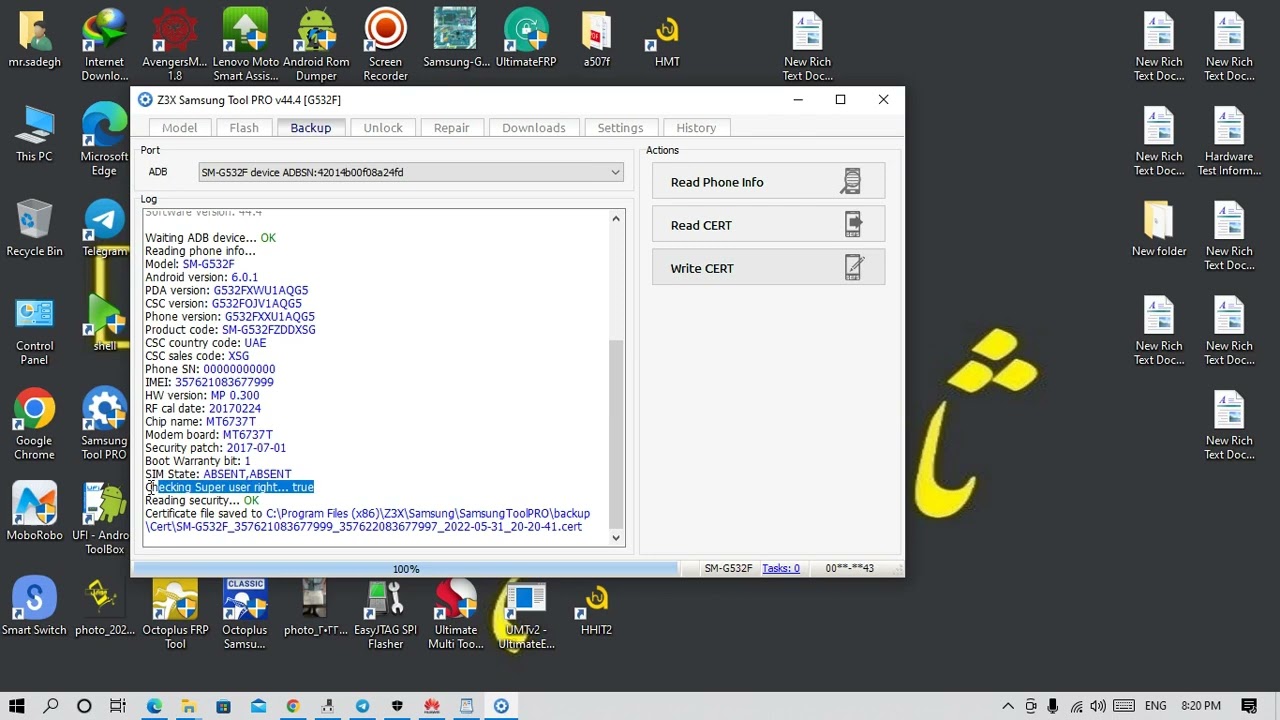Open the Flash tab
Image resolution: width=1280 pixels, height=720 pixels.
pyautogui.click(x=244, y=128)
